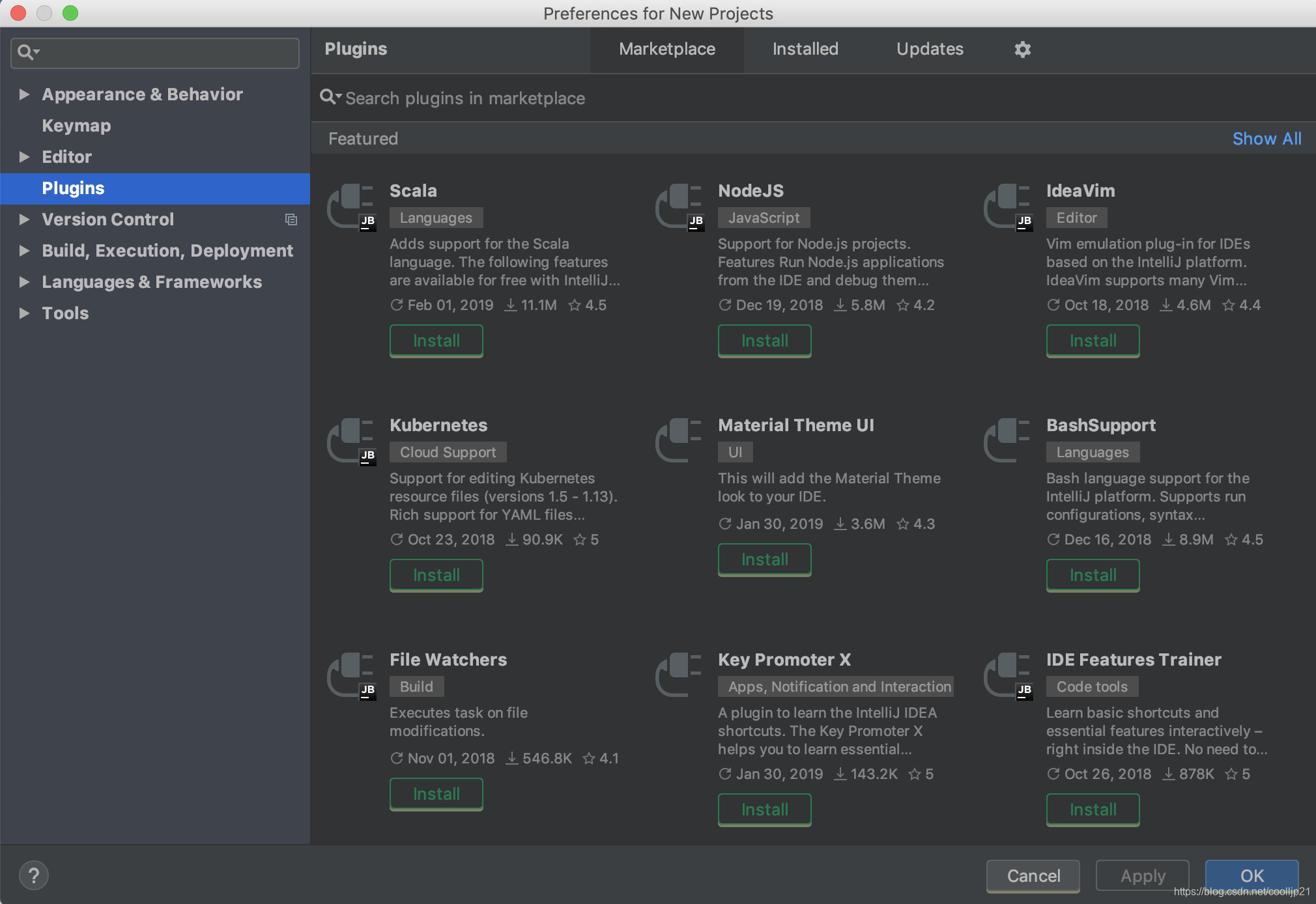This screenshot has width=1316, height=904.
Task: Open the Key Promoter X plugin title
Action: (784, 660)
